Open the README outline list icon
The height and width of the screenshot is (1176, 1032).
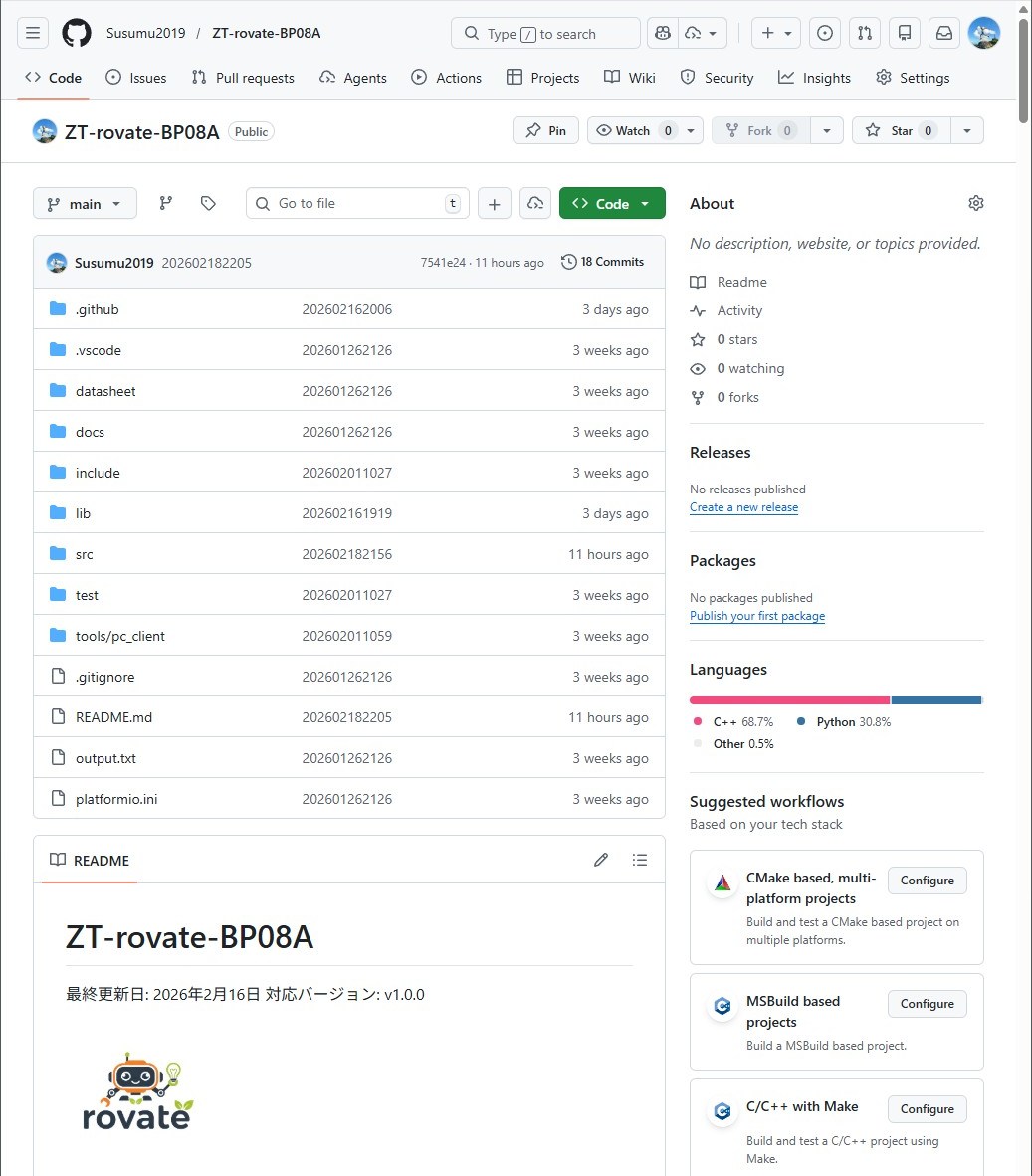(x=640, y=860)
